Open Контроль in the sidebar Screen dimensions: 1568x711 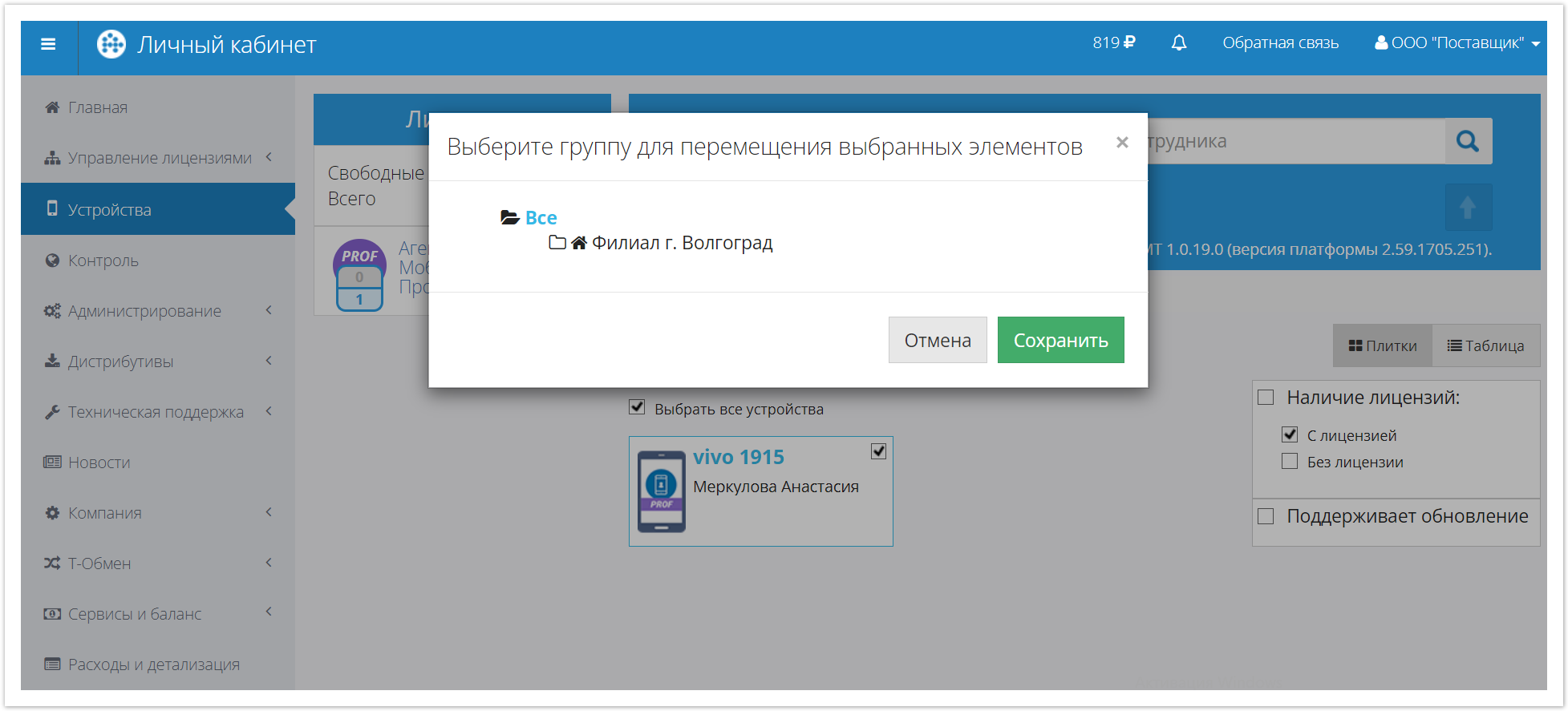coord(103,261)
